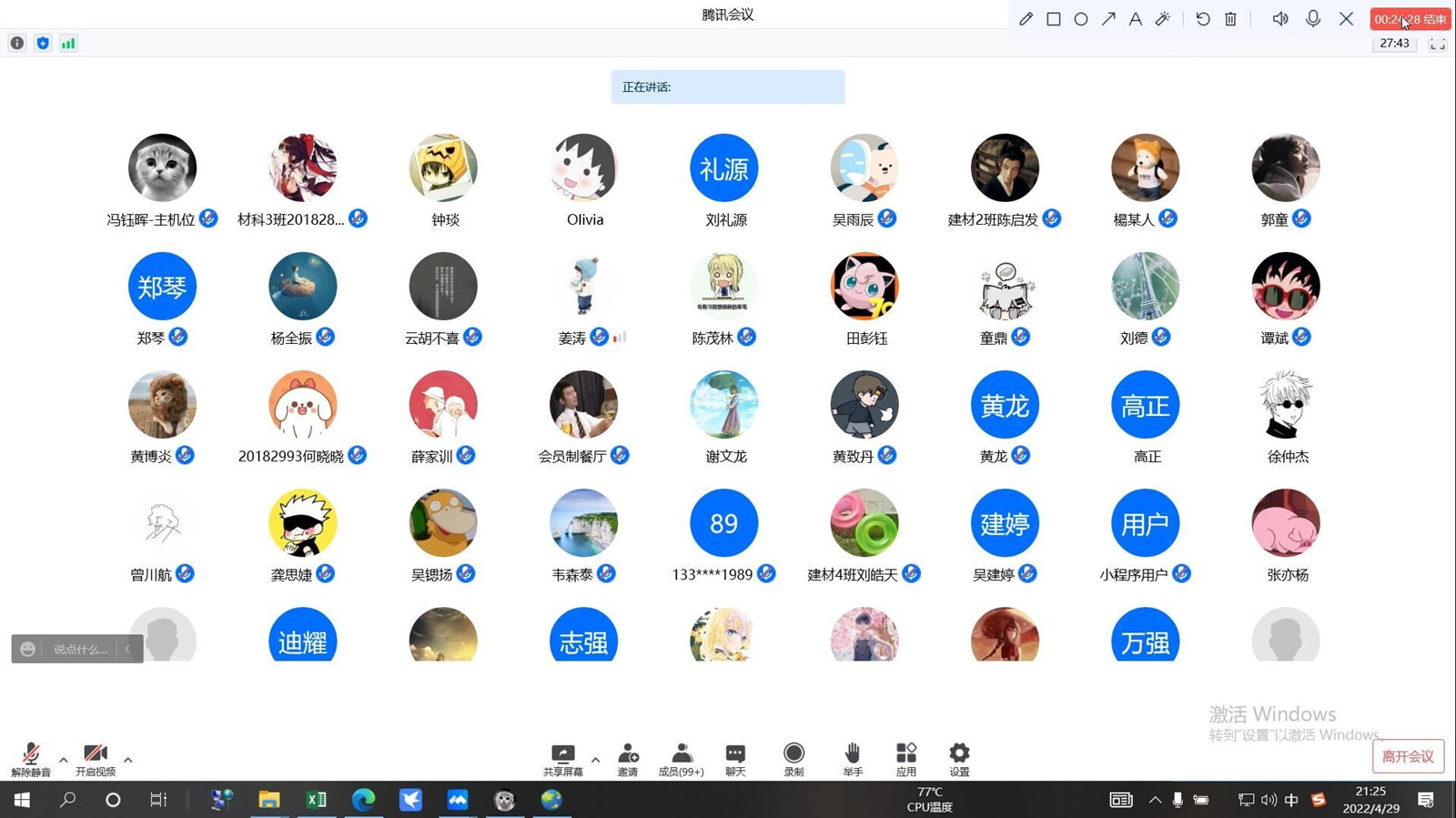Choose the arrow annotation tool
1456x818 pixels.
[x=1108, y=19]
